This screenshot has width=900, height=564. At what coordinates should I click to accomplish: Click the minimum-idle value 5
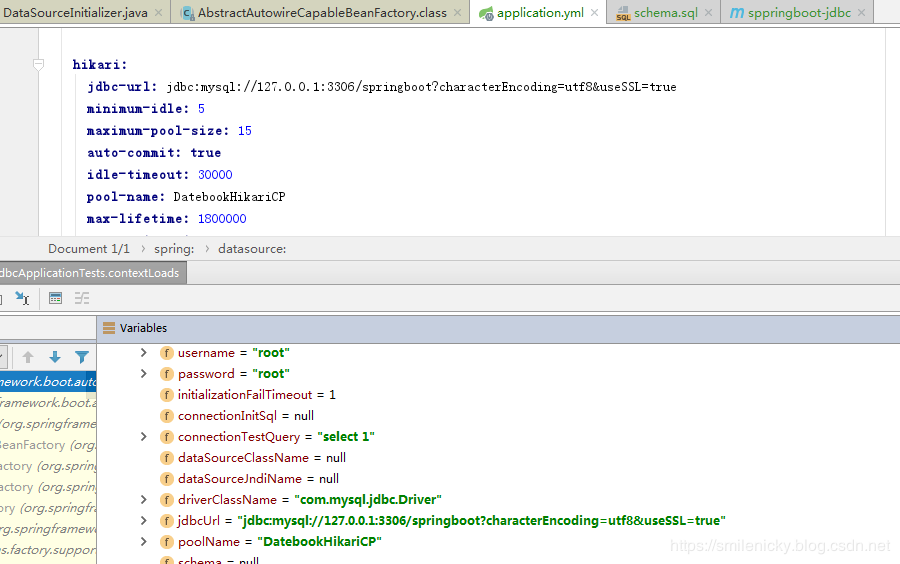pos(201,109)
